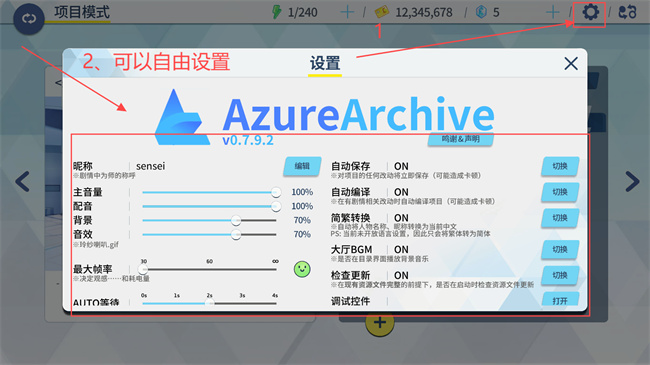Click the gold credits icon

tap(382, 12)
